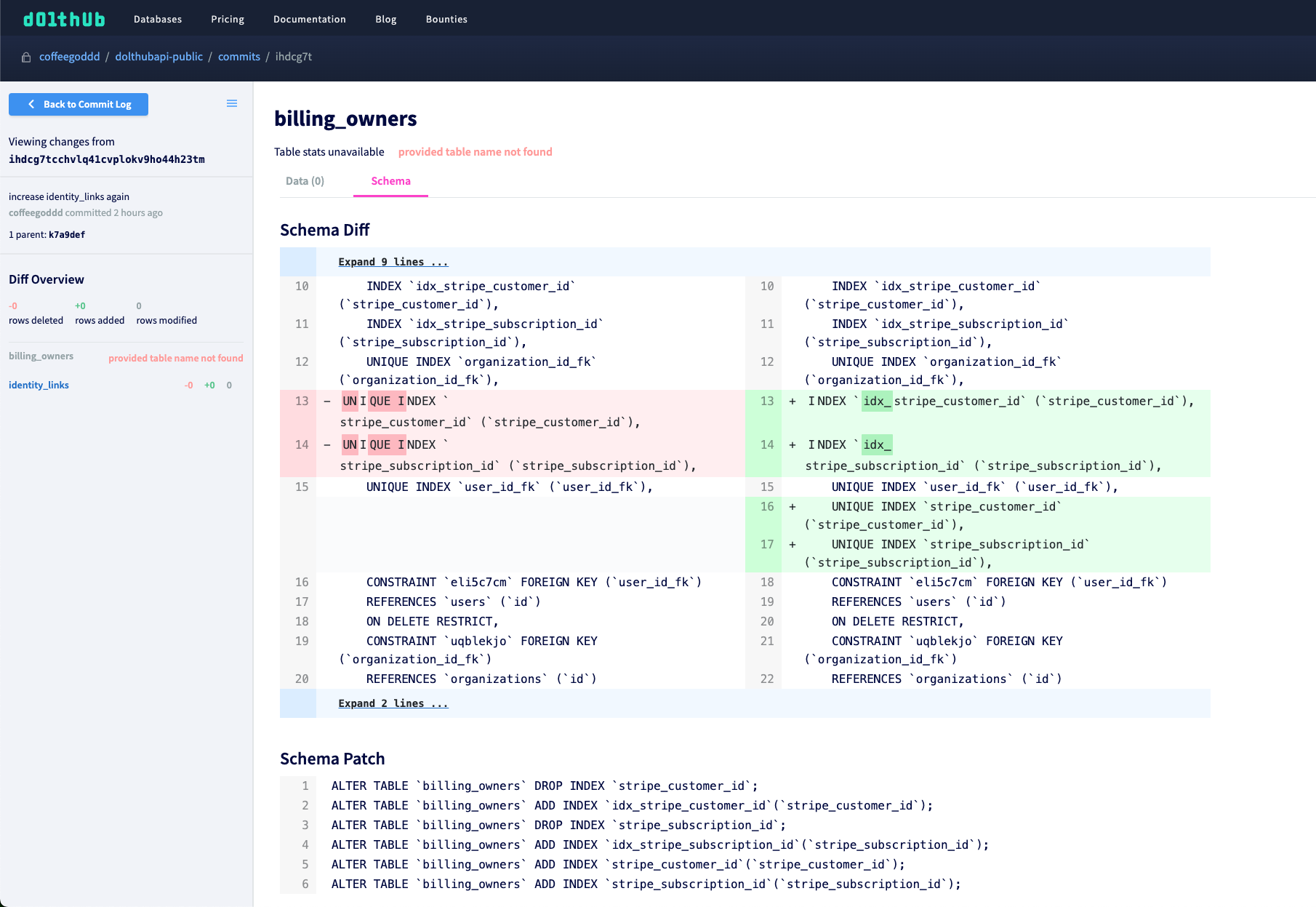Open the coffeegoddd profile link
1316x907 pixels.
[x=69, y=56]
